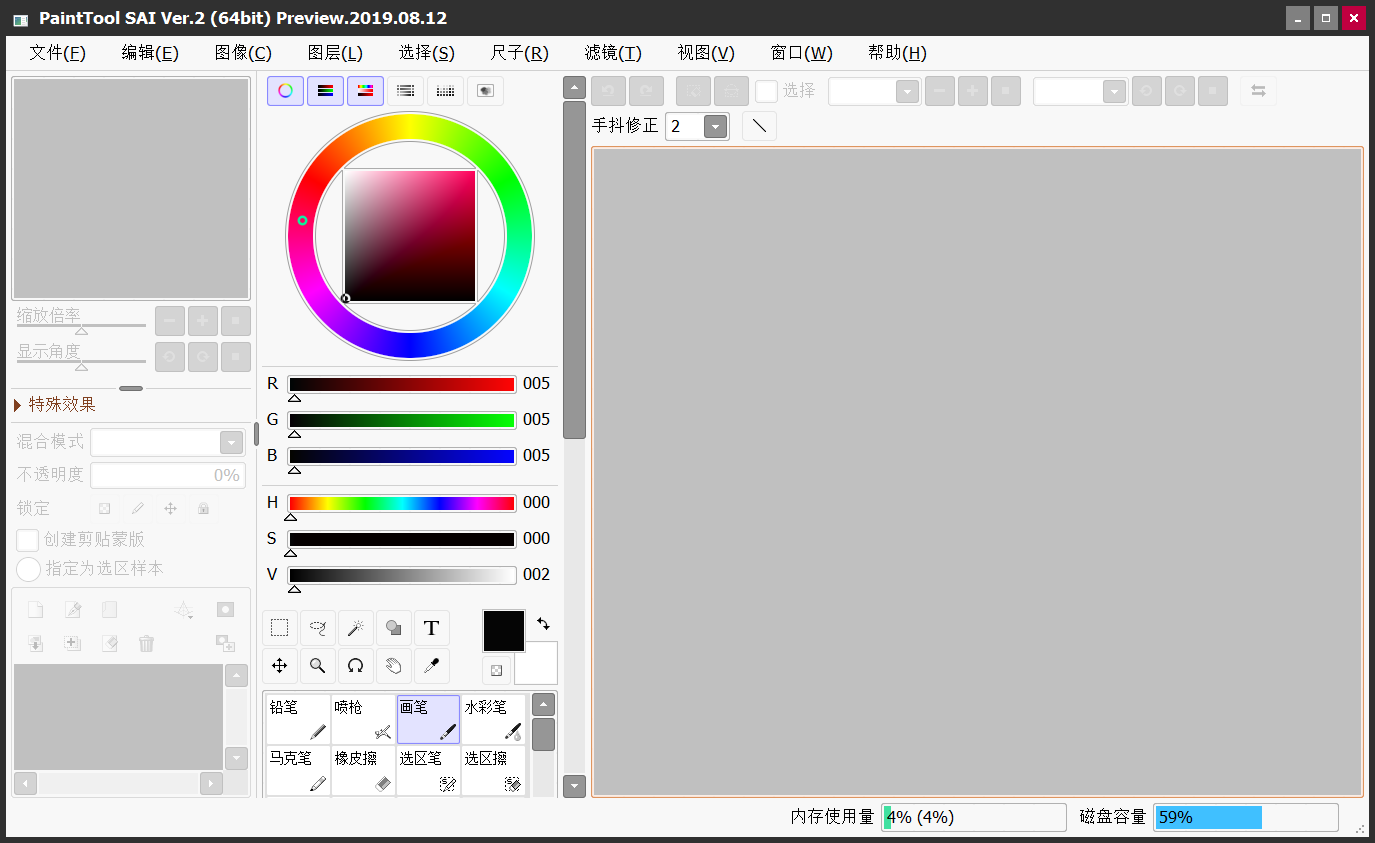Choose the 水彩笔 brush preset

point(493,720)
